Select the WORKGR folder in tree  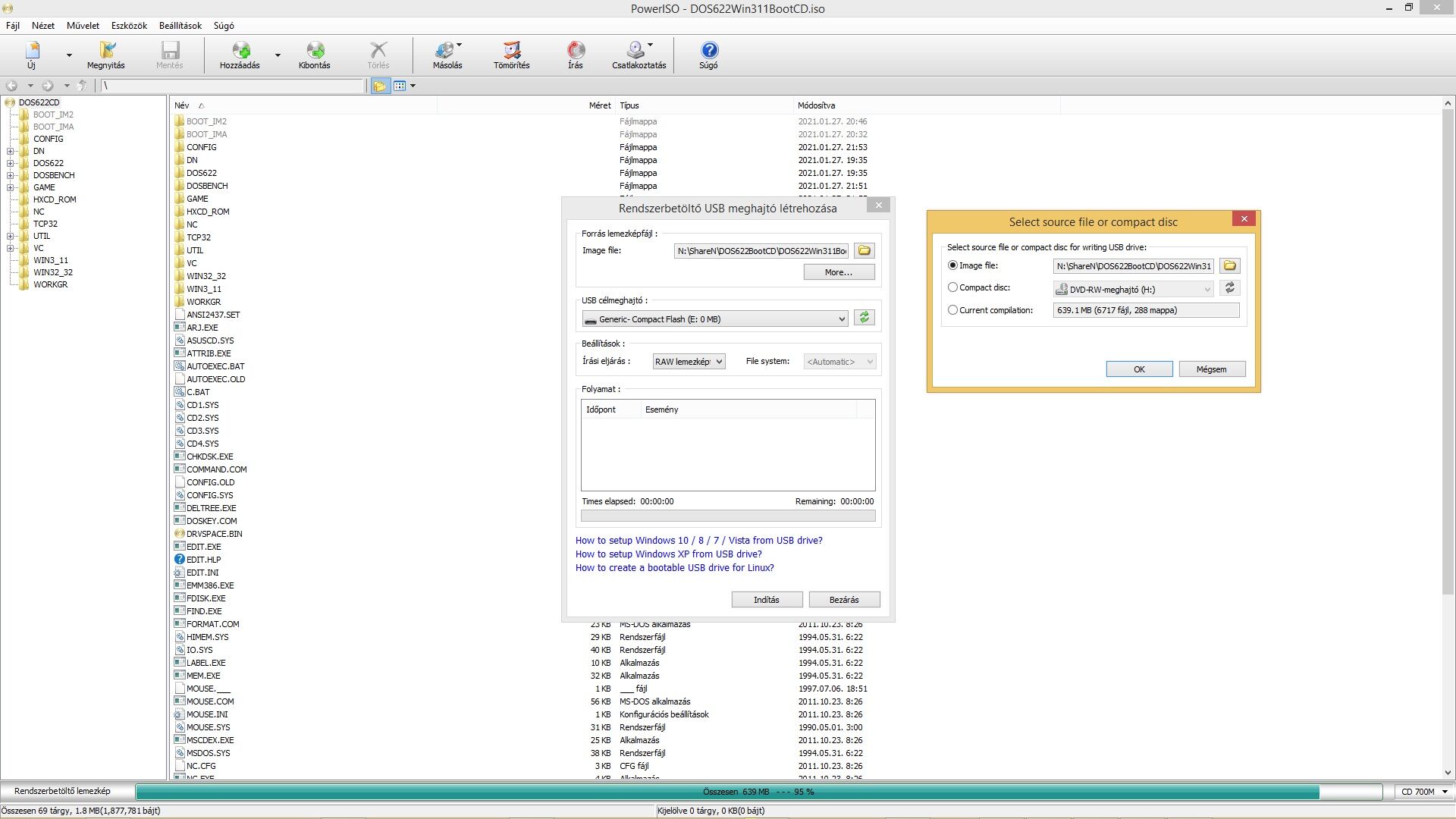(50, 284)
